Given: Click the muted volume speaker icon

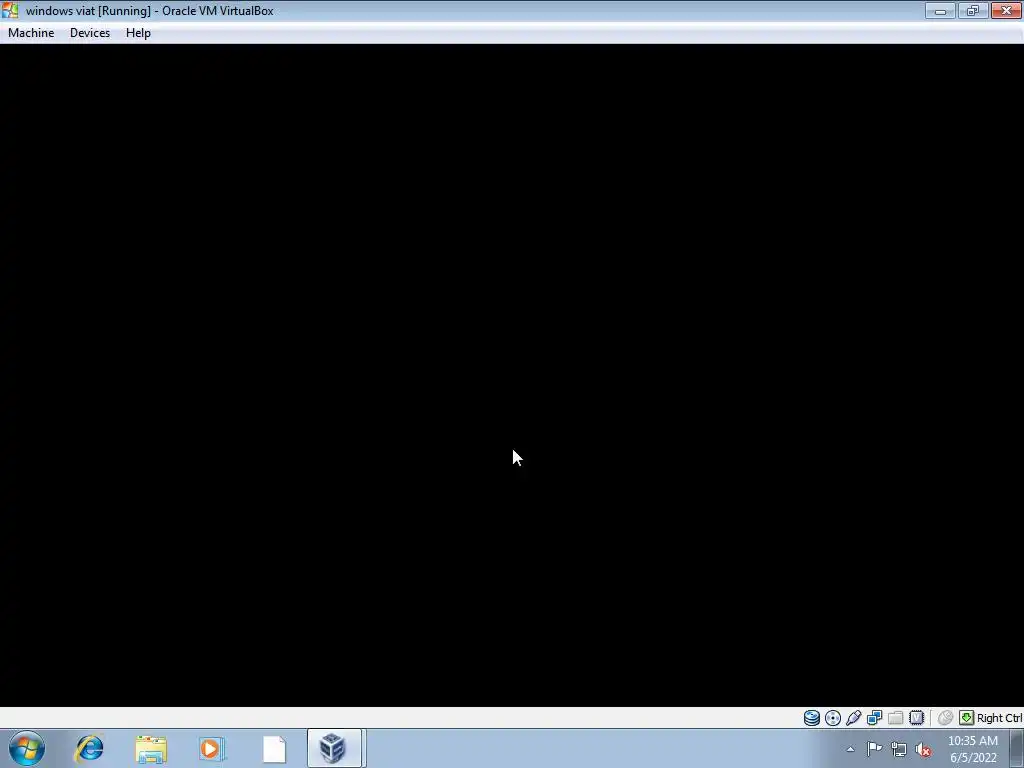Looking at the screenshot, I should pyautogui.click(x=923, y=749).
